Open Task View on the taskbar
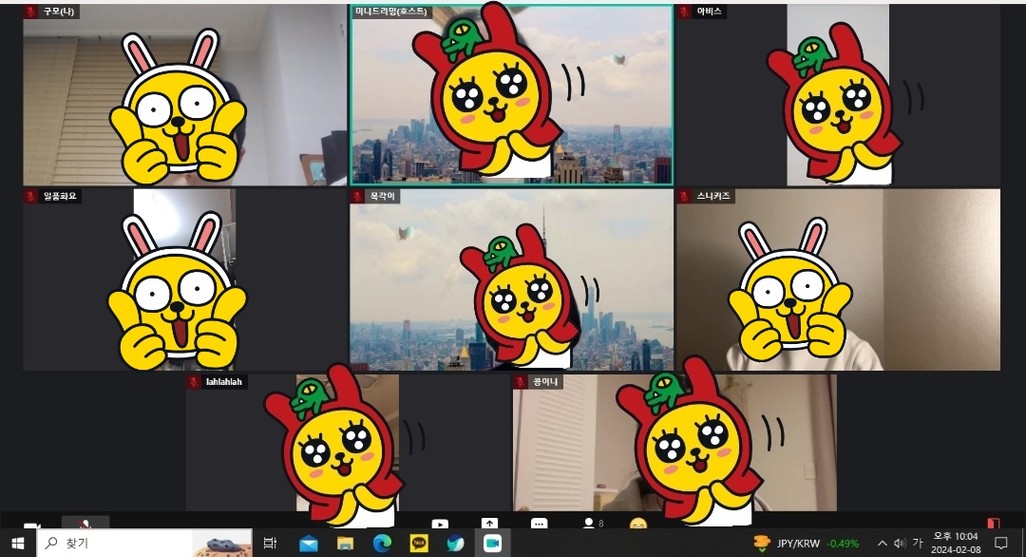1026x557 pixels. pyautogui.click(x=270, y=543)
